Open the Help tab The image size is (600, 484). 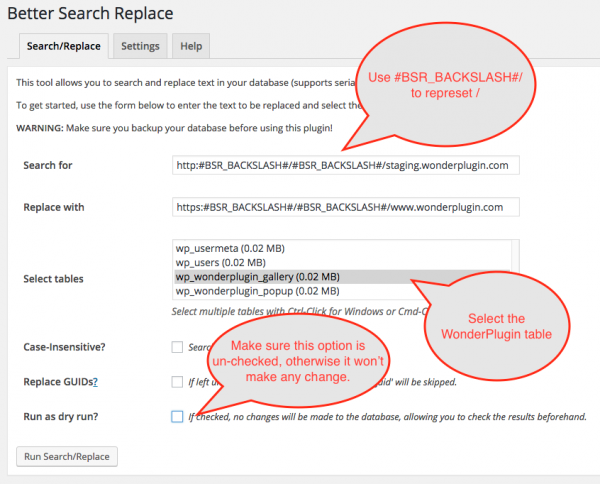(190, 46)
